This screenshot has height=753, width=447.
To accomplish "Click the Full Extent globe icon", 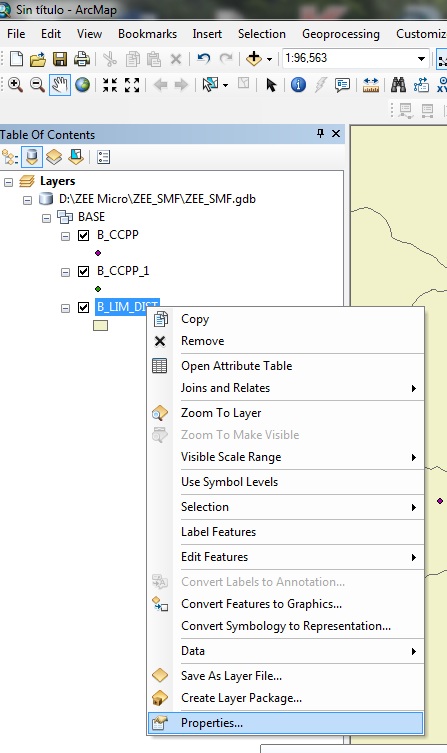I will coord(82,85).
